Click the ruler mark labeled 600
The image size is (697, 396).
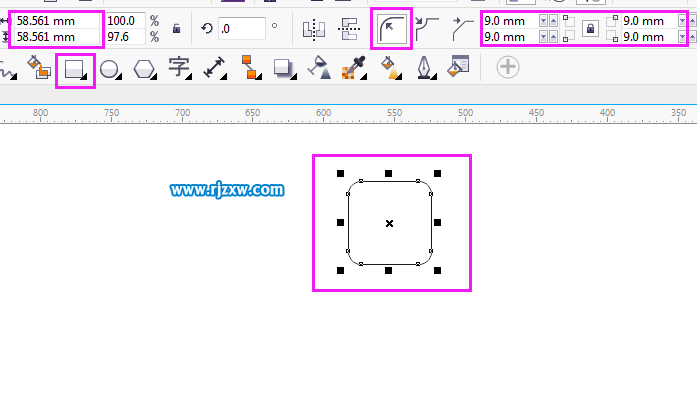(324, 113)
